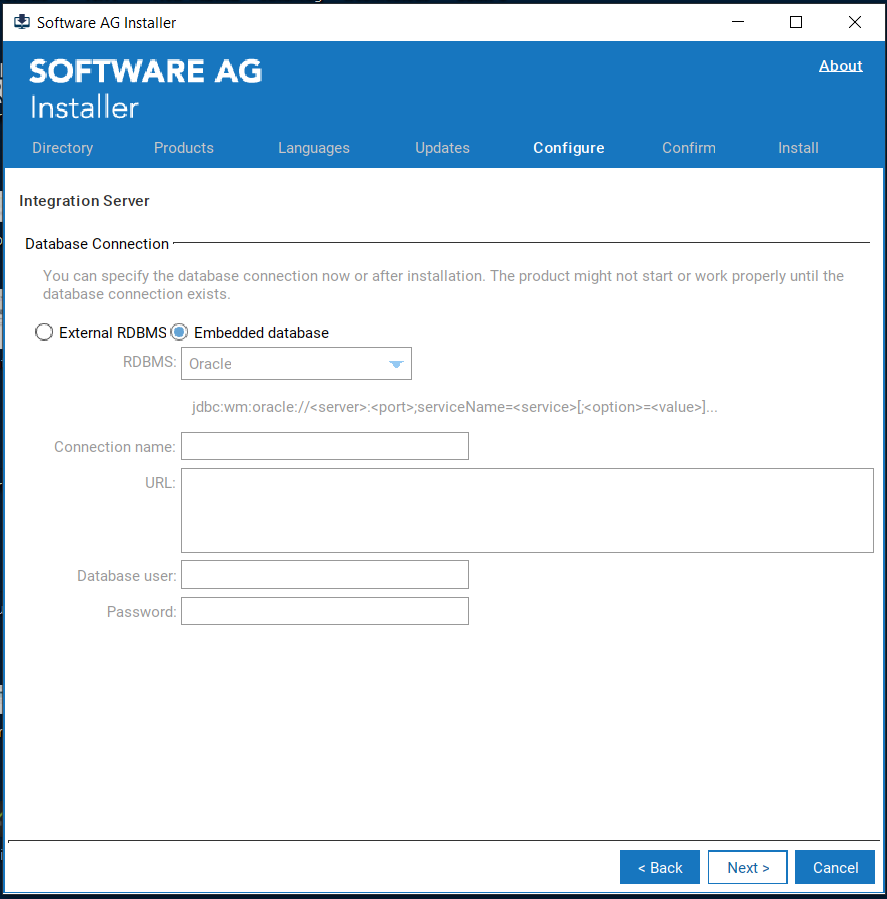This screenshot has height=899, width=887.
Task: Select the Embedded database radio button
Action: 179,331
